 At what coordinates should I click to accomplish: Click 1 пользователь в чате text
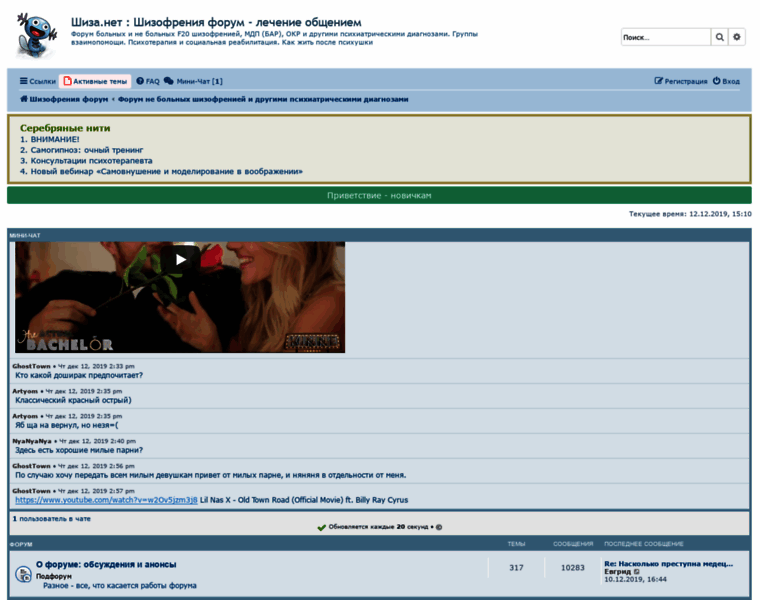(x=51, y=519)
